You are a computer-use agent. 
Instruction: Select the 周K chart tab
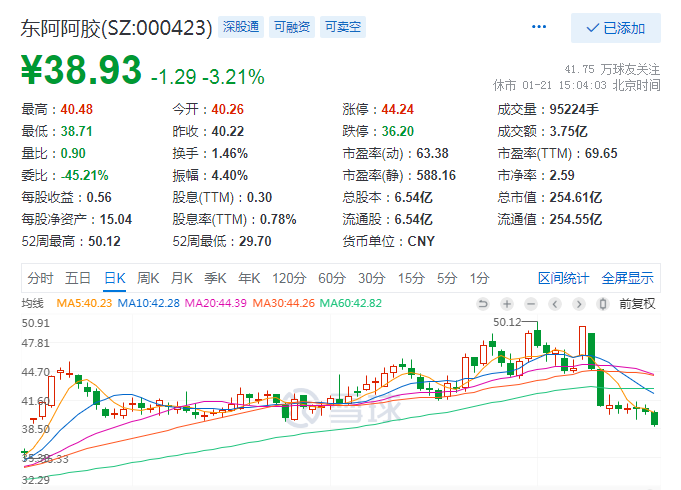tap(148, 278)
